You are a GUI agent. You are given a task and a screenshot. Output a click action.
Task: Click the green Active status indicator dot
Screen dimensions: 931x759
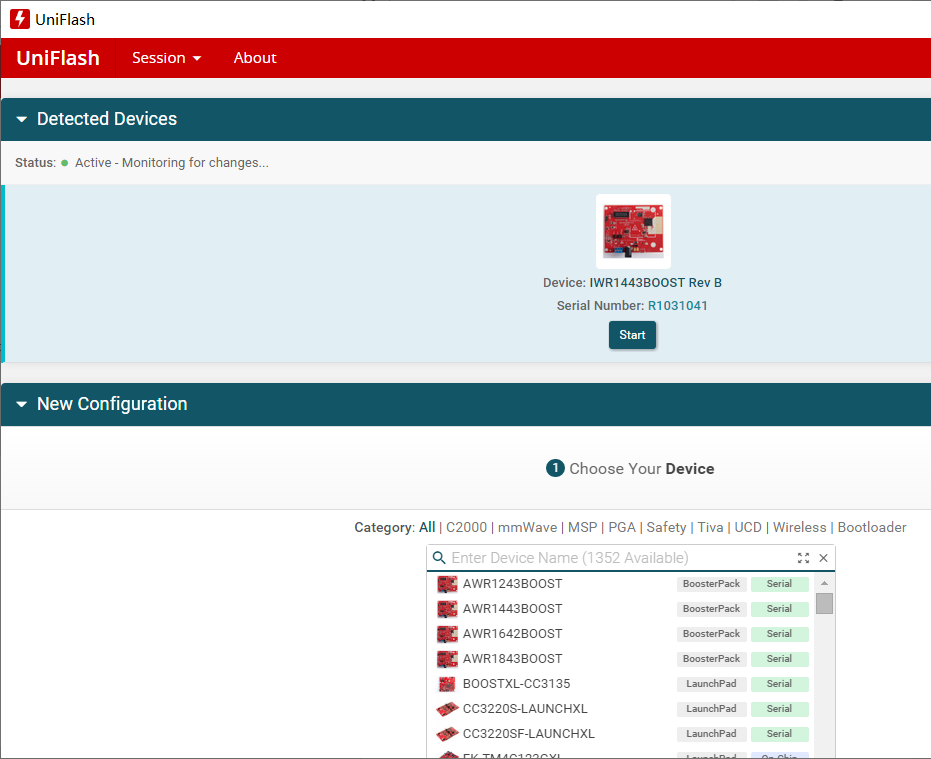pos(65,163)
